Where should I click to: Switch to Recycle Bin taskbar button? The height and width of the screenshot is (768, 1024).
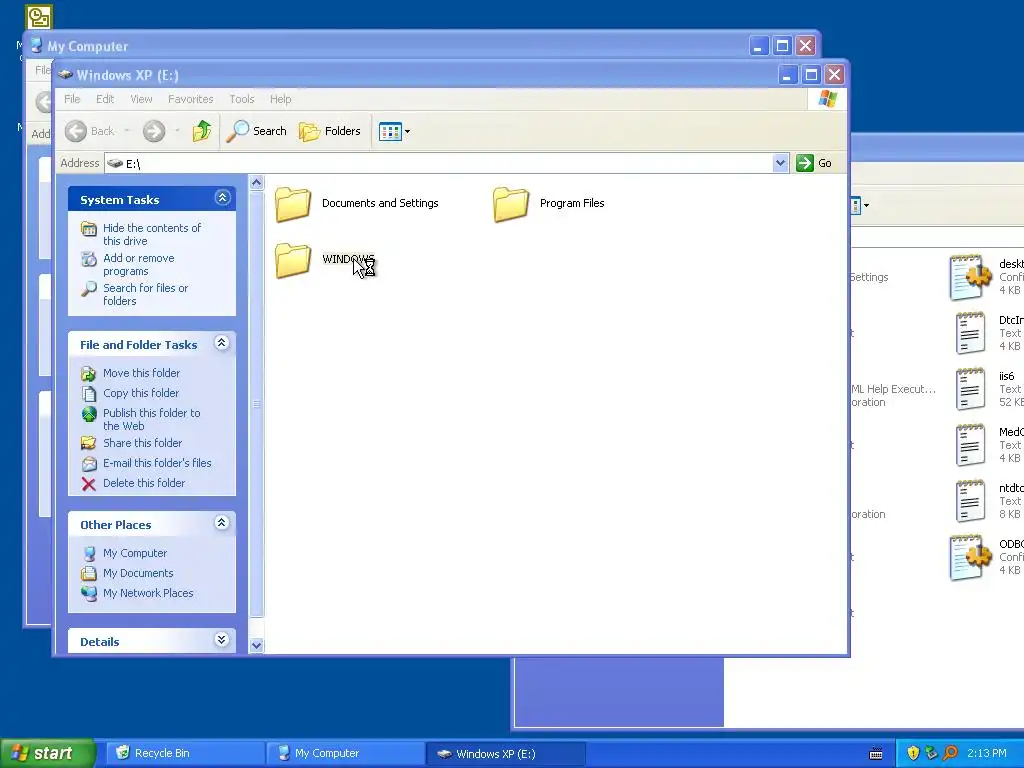point(185,754)
